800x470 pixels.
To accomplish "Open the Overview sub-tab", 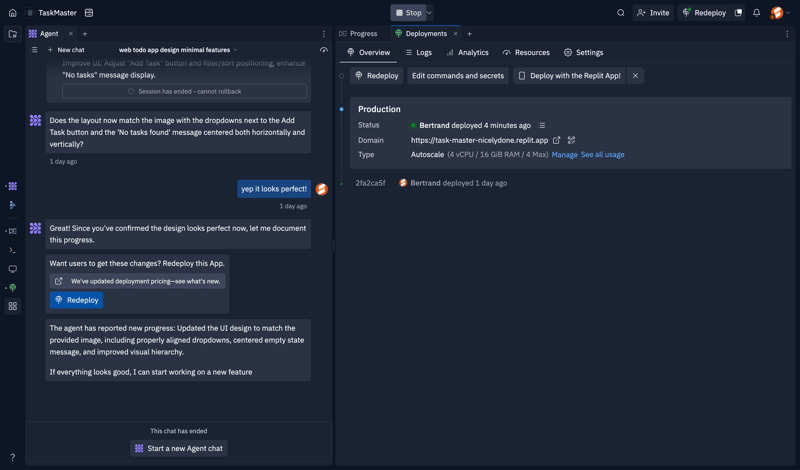I will [x=368, y=53].
